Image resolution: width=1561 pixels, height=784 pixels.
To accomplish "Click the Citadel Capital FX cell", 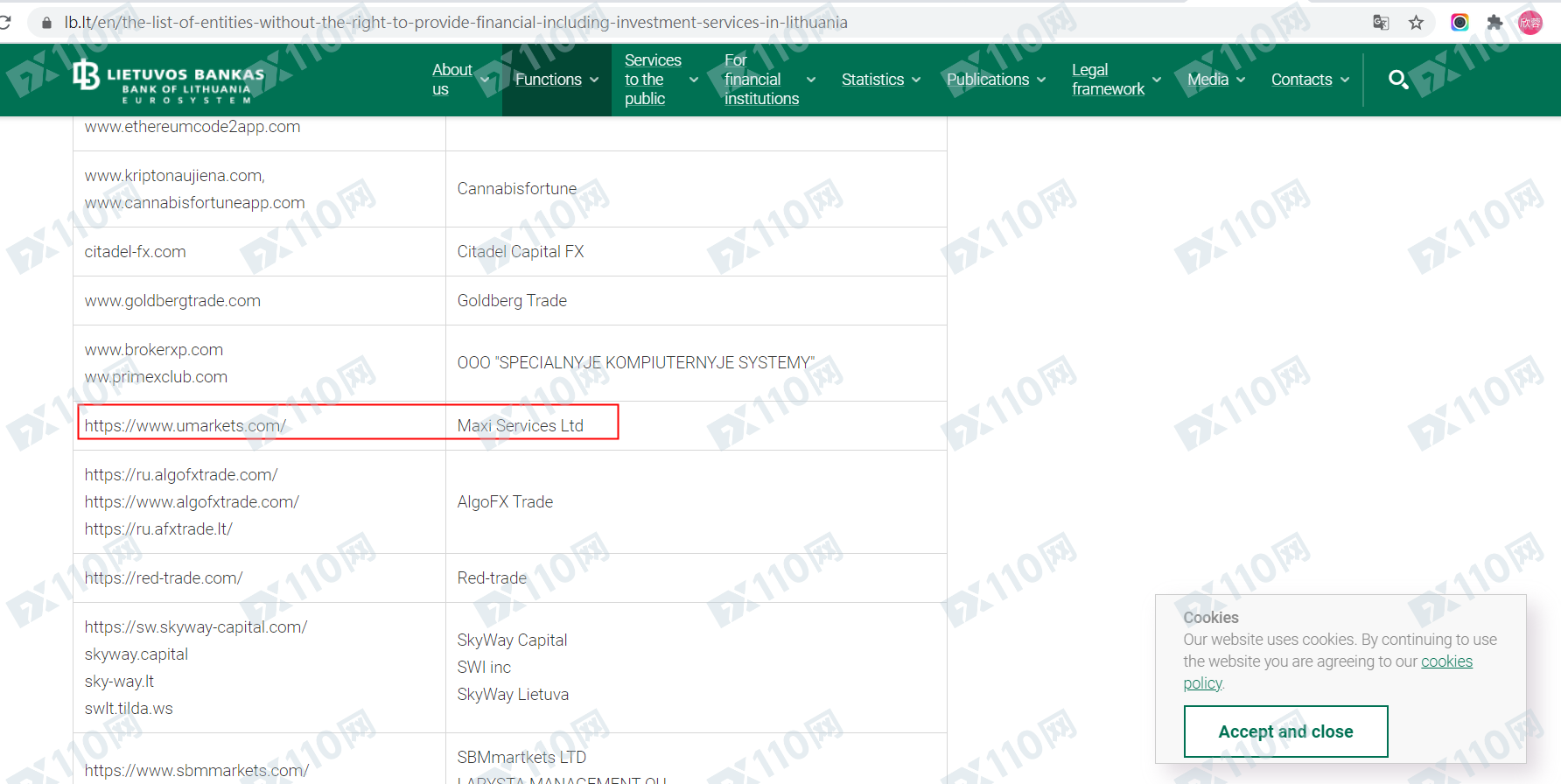I will tap(520, 252).
